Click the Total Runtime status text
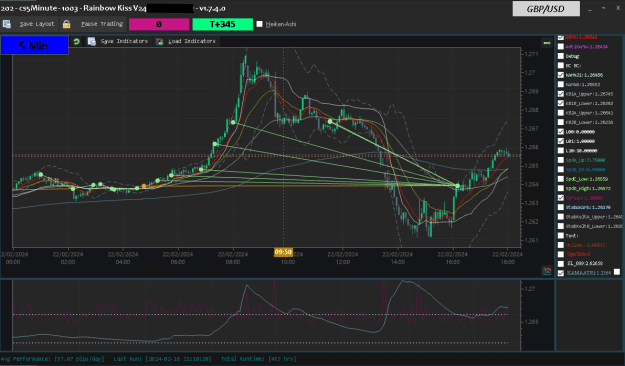The image size is (625, 366). (x=259, y=359)
